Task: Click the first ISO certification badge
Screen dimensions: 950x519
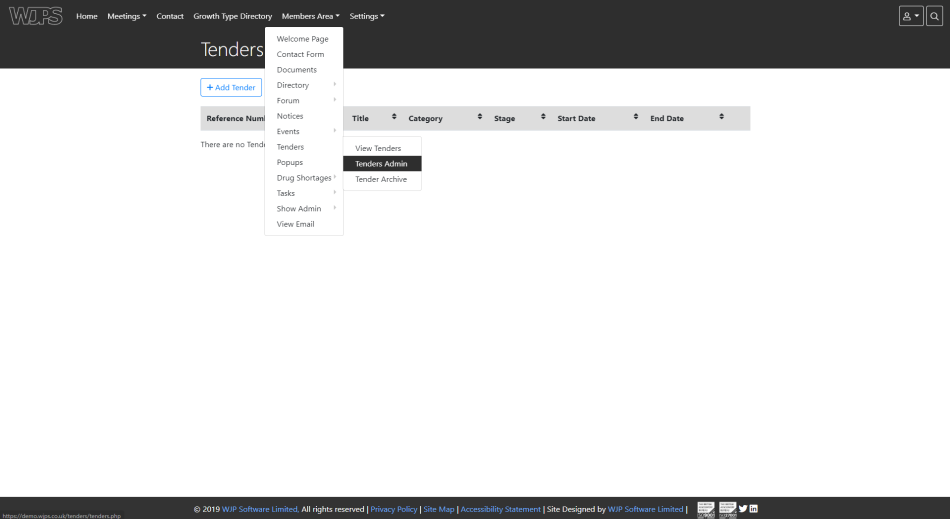Action: click(x=706, y=509)
